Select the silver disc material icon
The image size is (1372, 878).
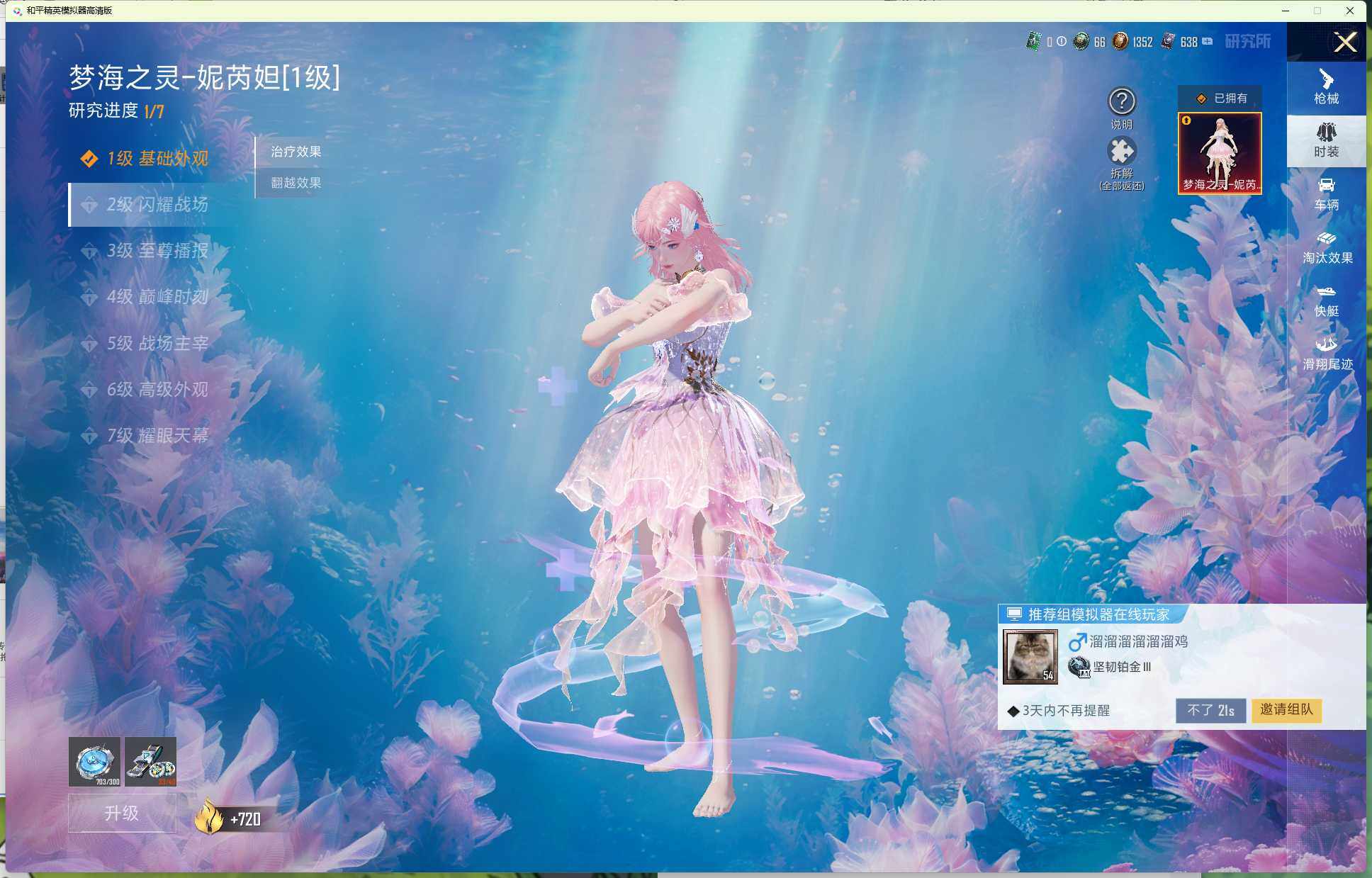coord(94,762)
